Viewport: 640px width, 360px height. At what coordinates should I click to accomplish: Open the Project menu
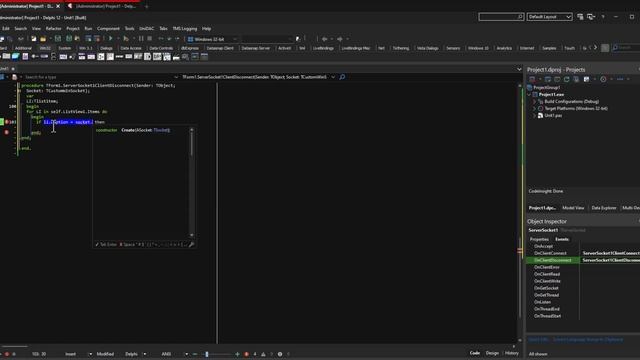[x=73, y=29]
